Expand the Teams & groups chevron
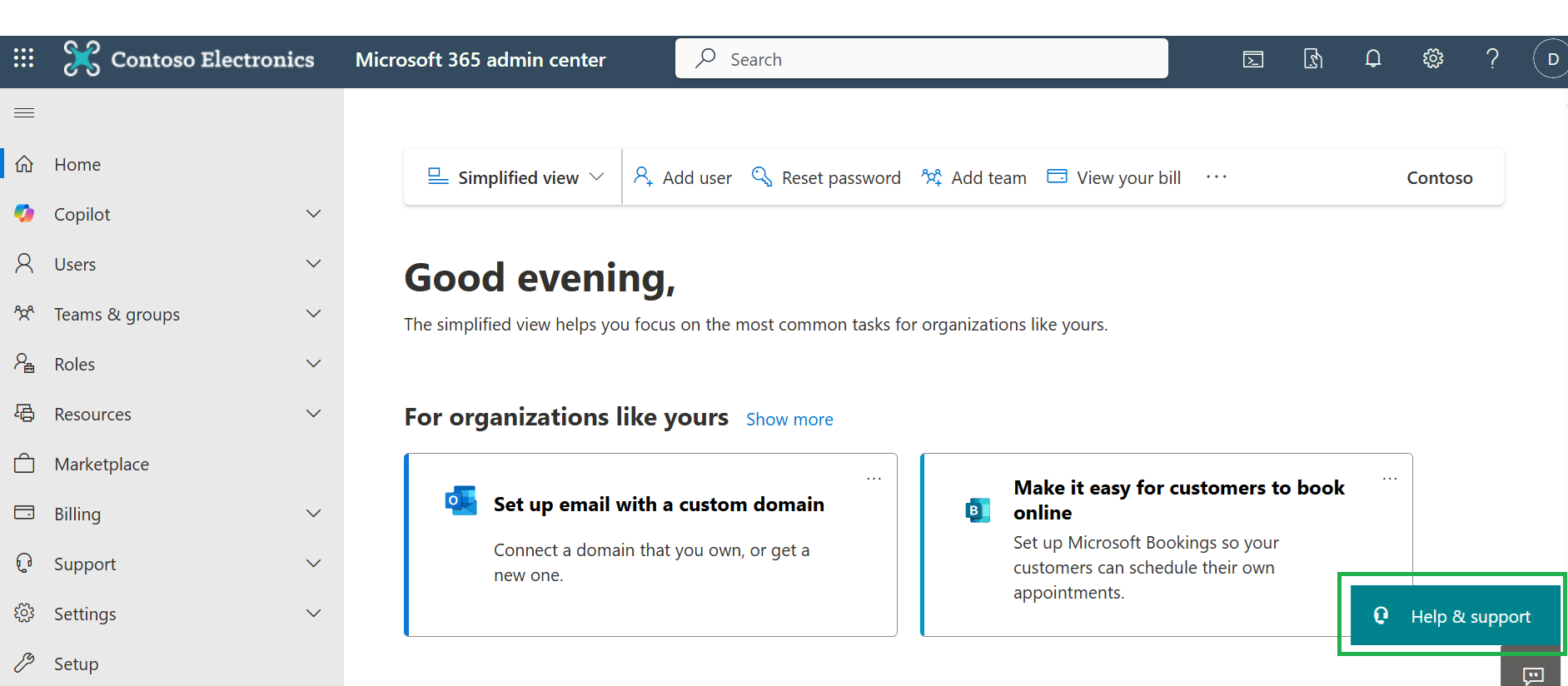 click(314, 314)
